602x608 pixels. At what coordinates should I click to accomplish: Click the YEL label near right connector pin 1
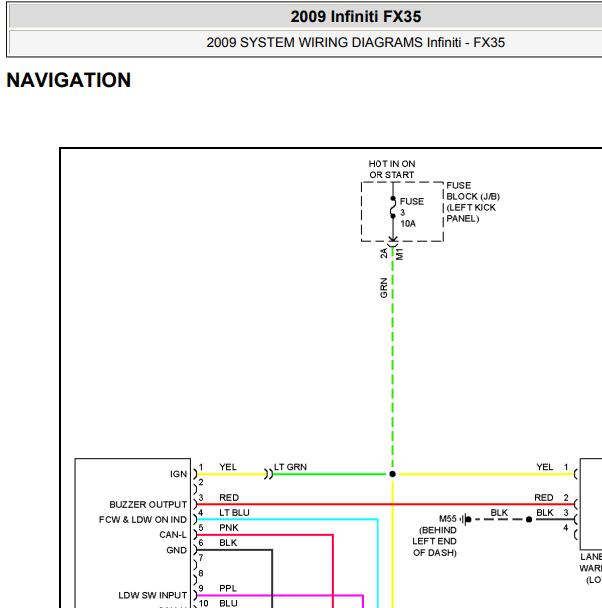click(x=545, y=467)
